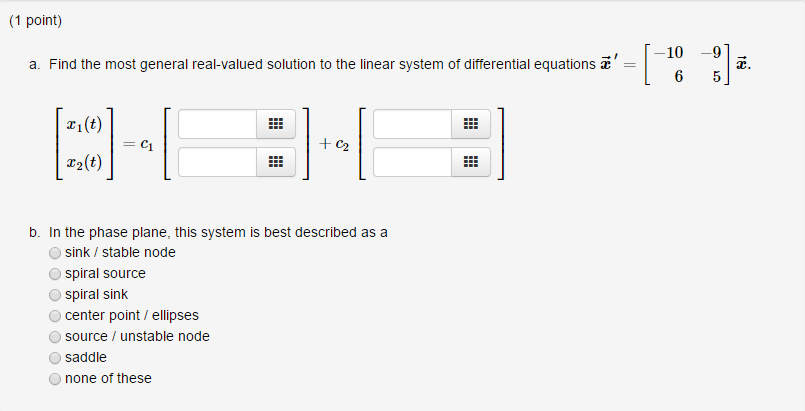The height and width of the screenshot is (411, 805).
Task: Click the 'none of these' label text
Action: tap(108, 378)
